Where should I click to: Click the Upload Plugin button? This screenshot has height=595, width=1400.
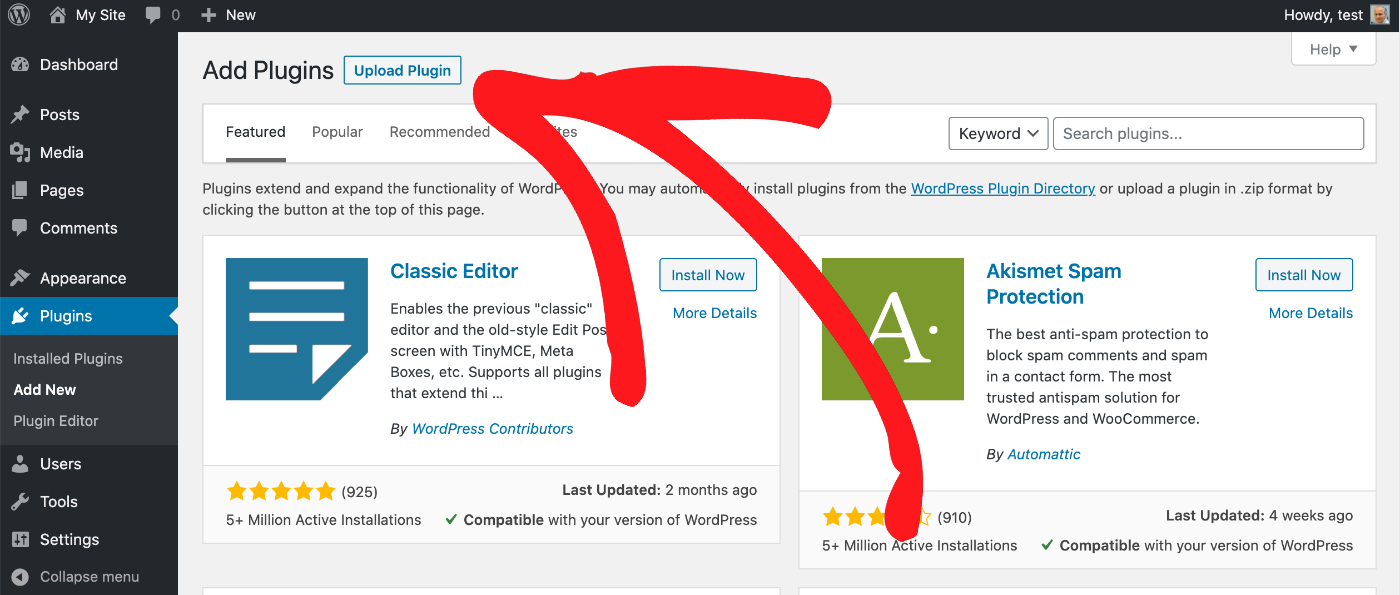(402, 70)
